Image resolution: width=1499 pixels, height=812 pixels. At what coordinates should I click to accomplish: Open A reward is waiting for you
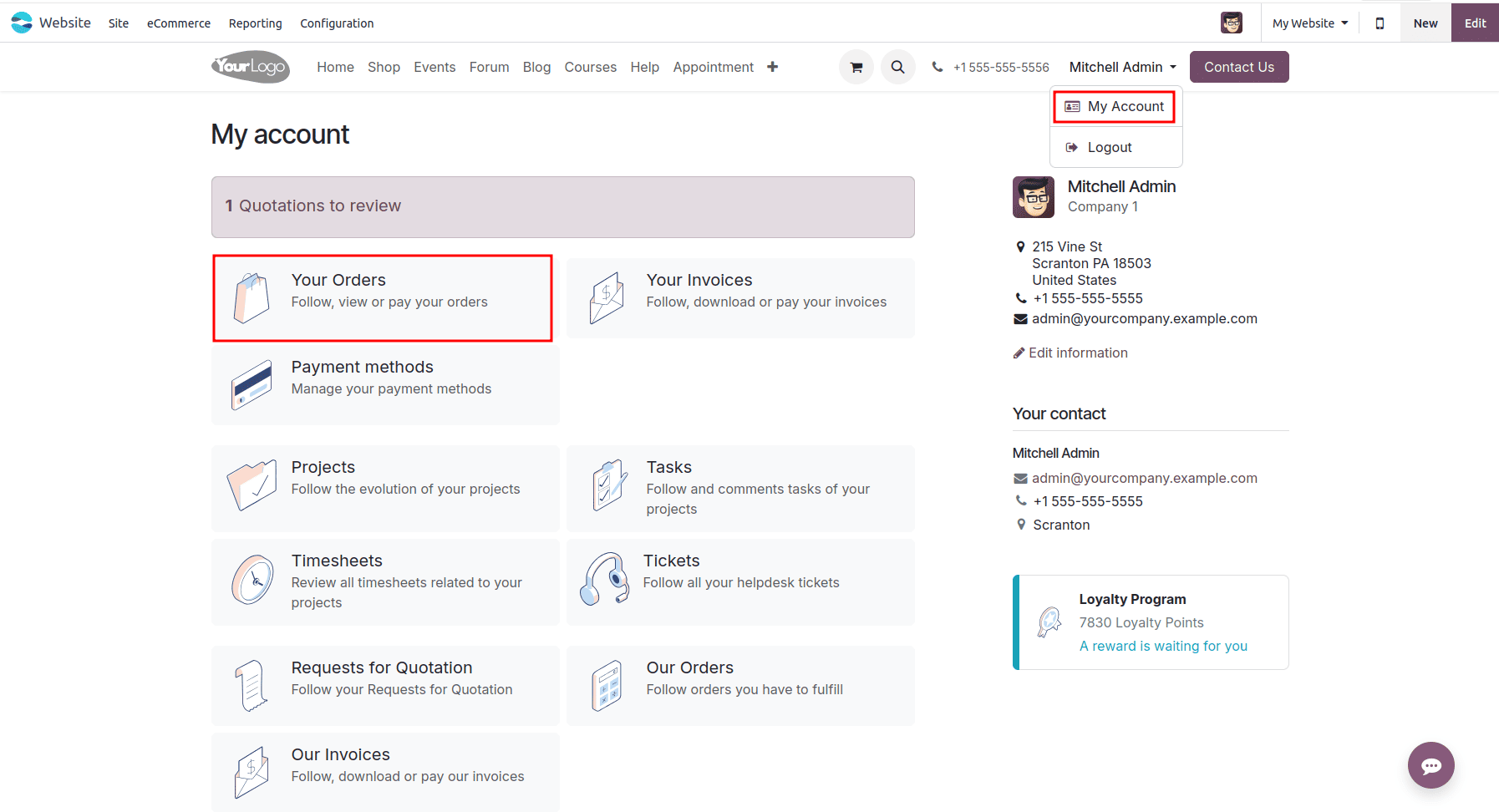pyautogui.click(x=1163, y=645)
